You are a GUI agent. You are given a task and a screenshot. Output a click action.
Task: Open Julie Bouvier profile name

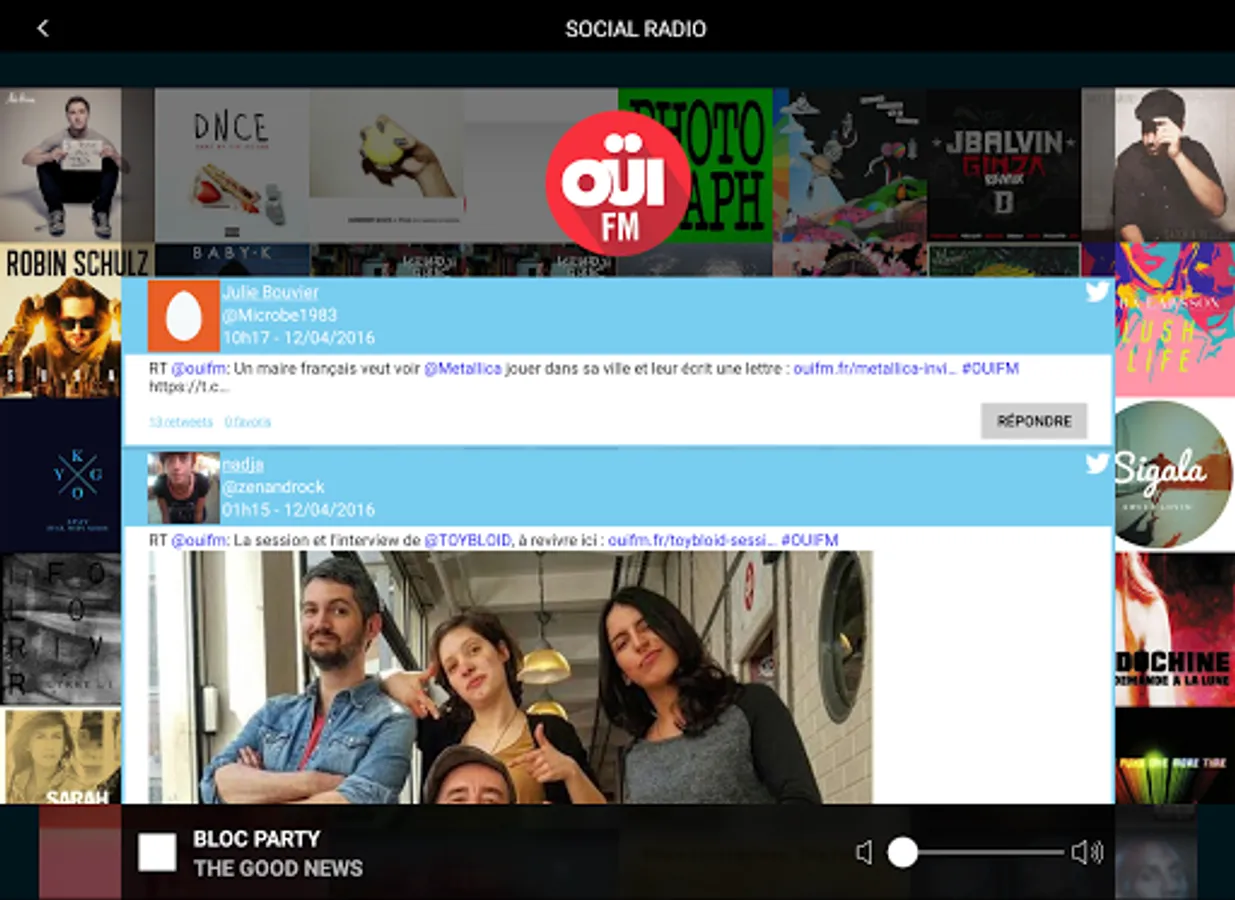tap(270, 292)
